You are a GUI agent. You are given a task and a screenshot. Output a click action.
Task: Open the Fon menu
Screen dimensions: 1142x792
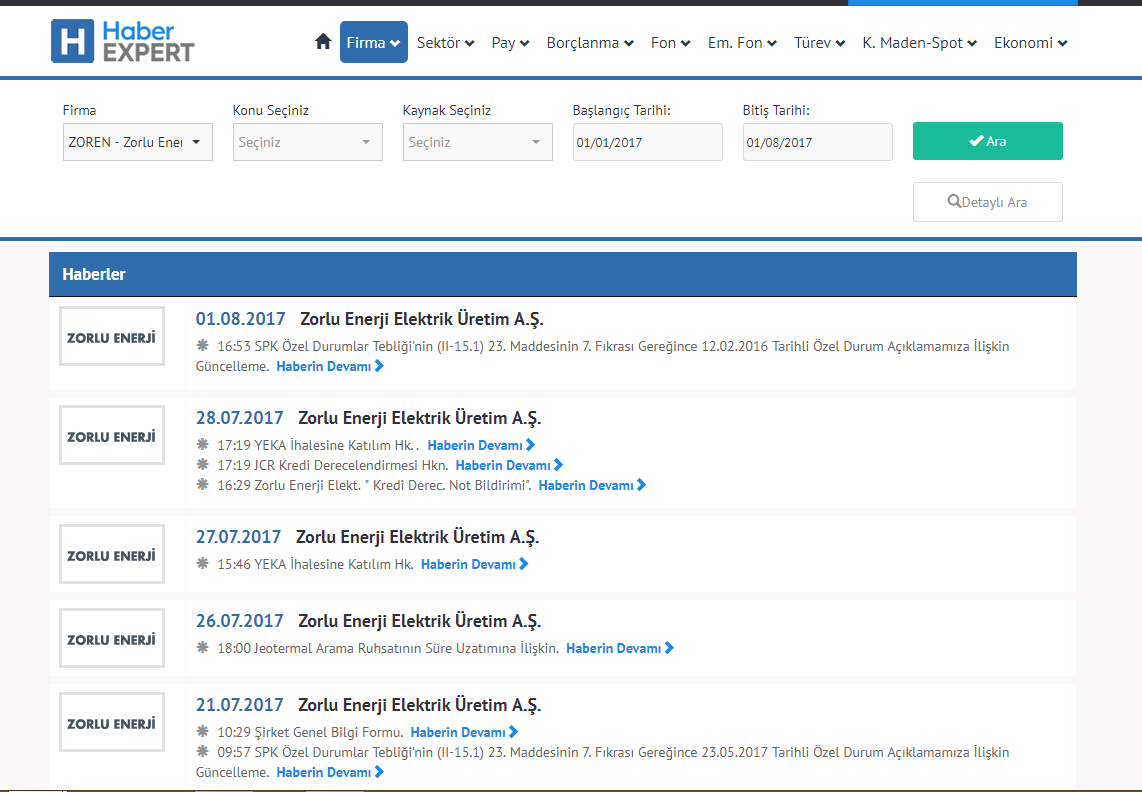coord(671,43)
